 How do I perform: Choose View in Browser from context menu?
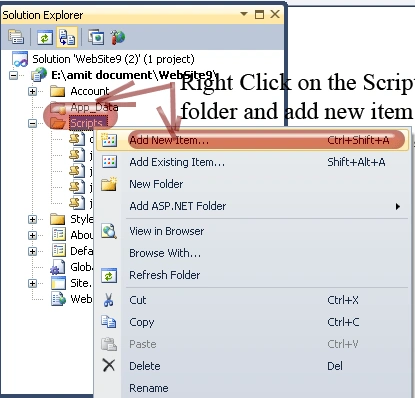[252, 231]
